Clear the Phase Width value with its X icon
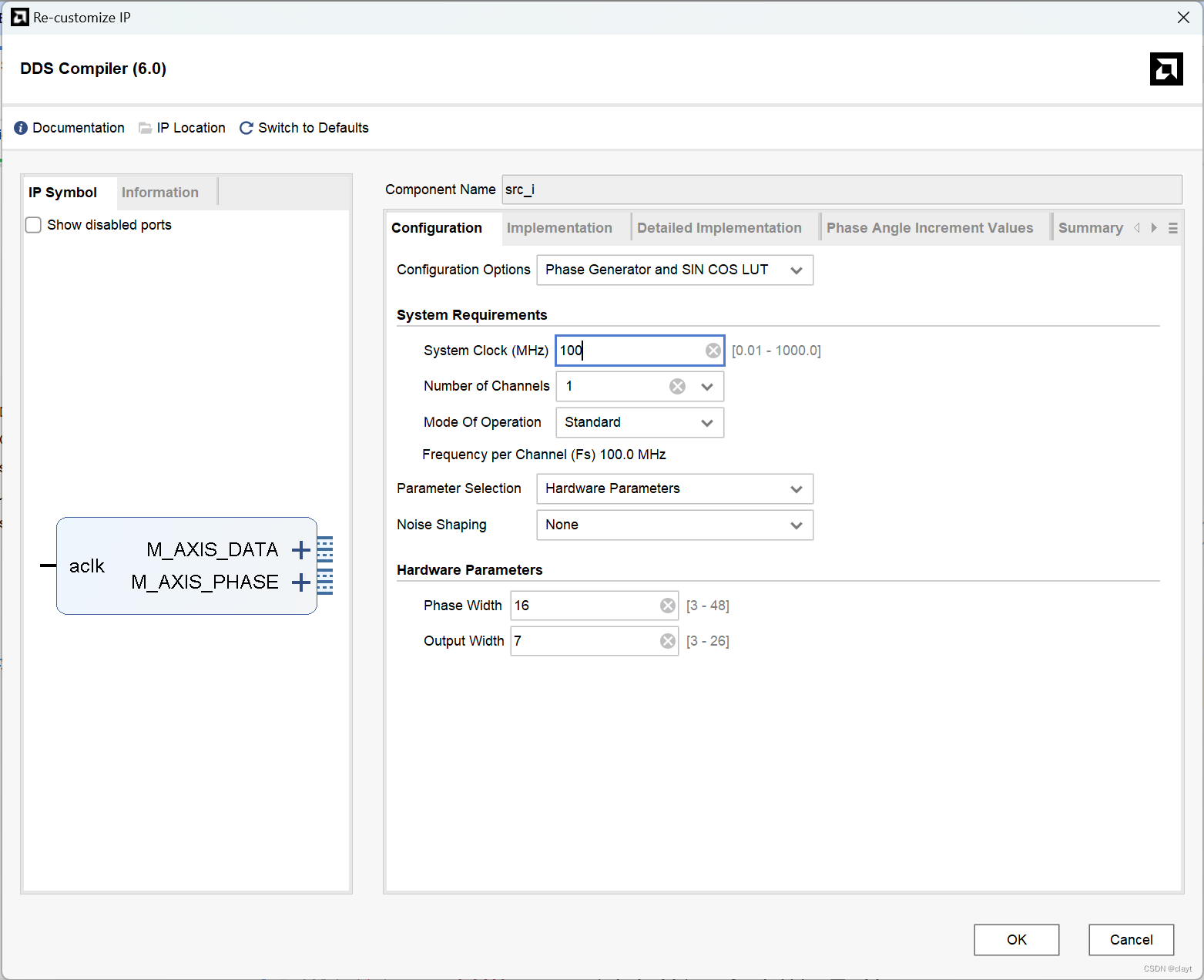 click(668, 606)
